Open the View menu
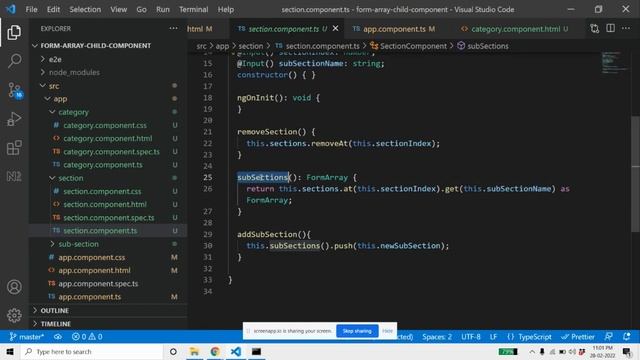This screenshot has height=360, width=640. point(118,9)
